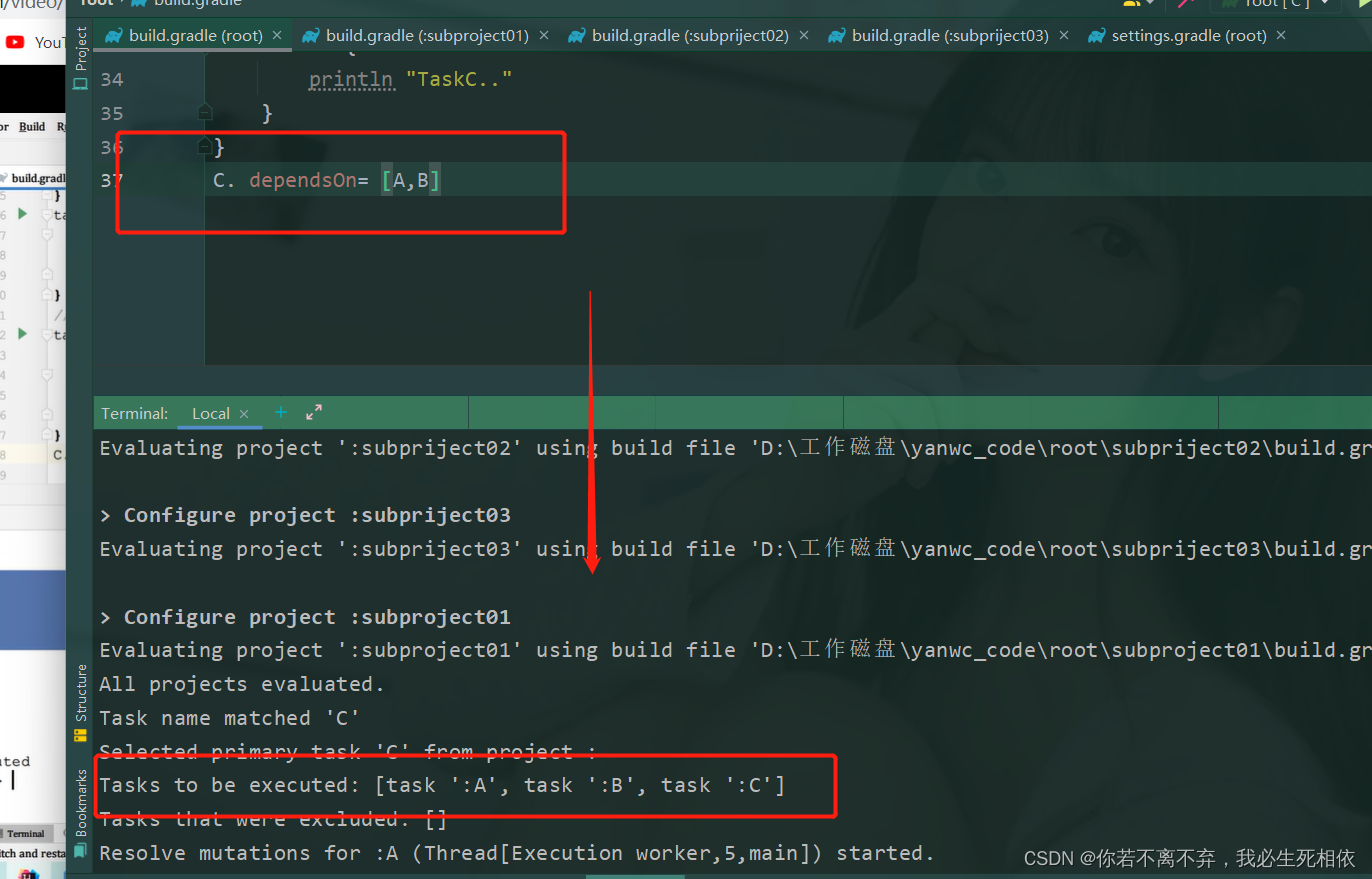
Task: Click 'Tasks to be executed' terminal line
Action: point(442,785)
